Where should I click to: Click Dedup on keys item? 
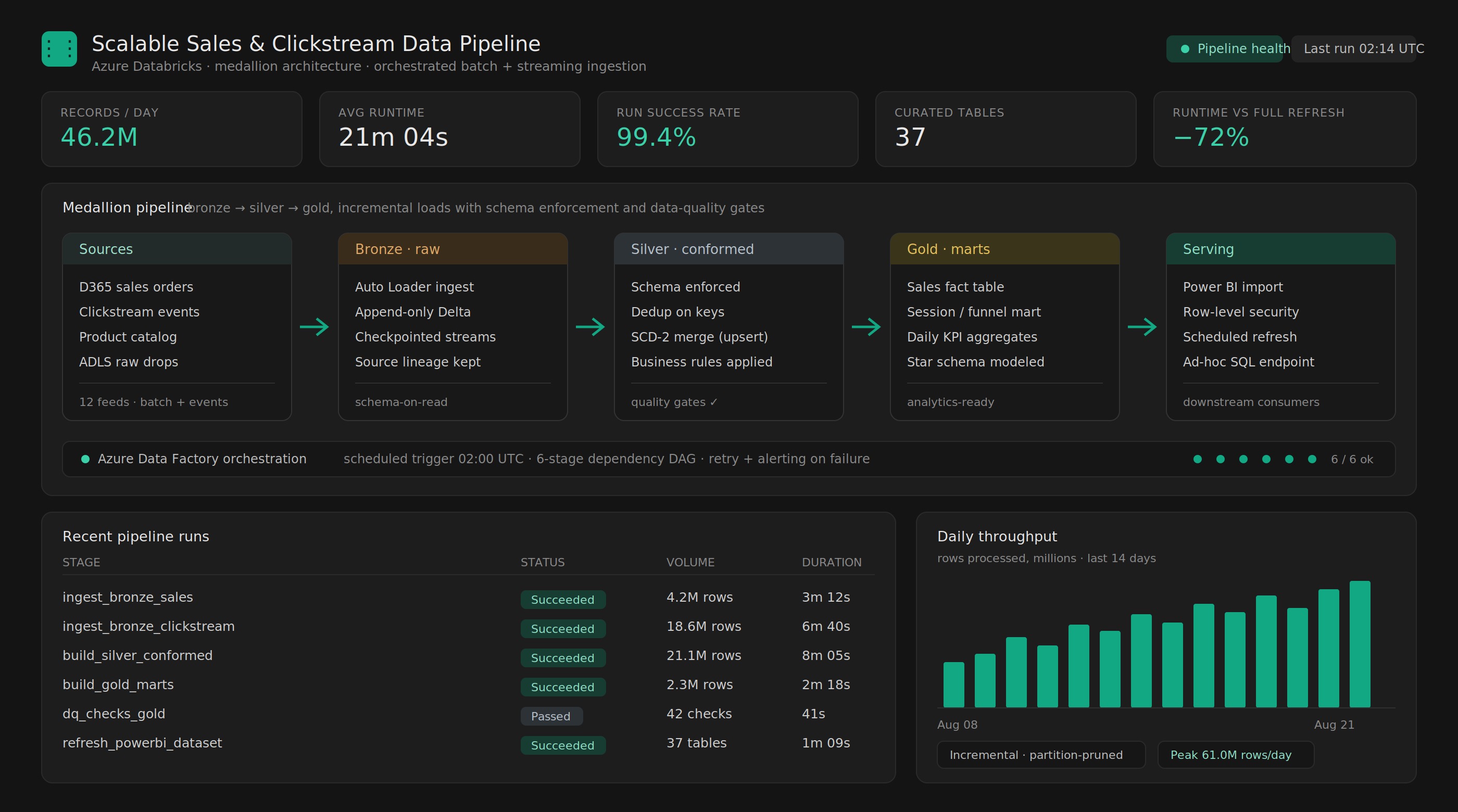click(x=677, y=312)
